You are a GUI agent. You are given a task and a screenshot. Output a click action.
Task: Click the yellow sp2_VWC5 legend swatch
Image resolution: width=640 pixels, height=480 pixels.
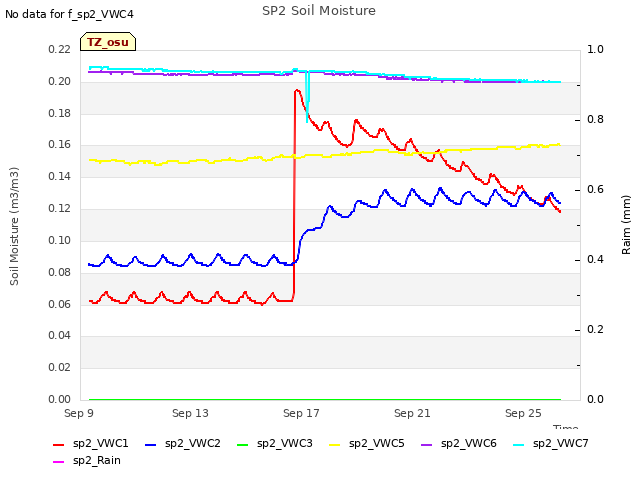tap(334, 444)
